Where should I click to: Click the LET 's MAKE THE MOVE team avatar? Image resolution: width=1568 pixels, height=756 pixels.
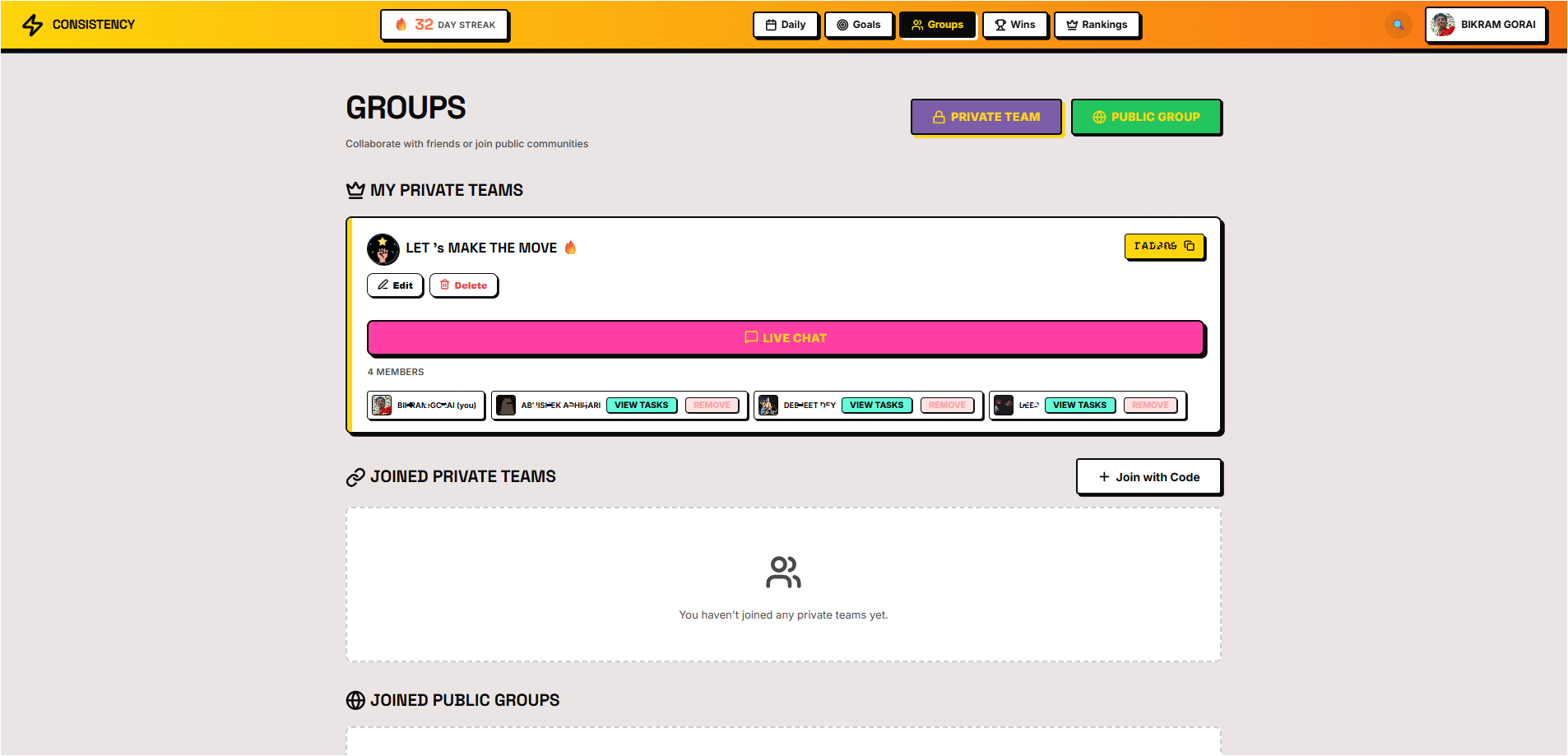tap(383, 248)
